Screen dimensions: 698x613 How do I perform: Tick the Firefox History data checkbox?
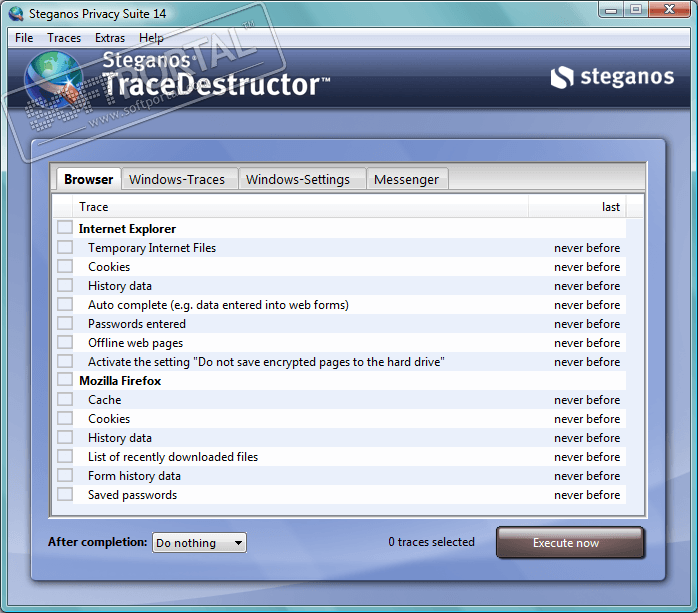(65, 437)
